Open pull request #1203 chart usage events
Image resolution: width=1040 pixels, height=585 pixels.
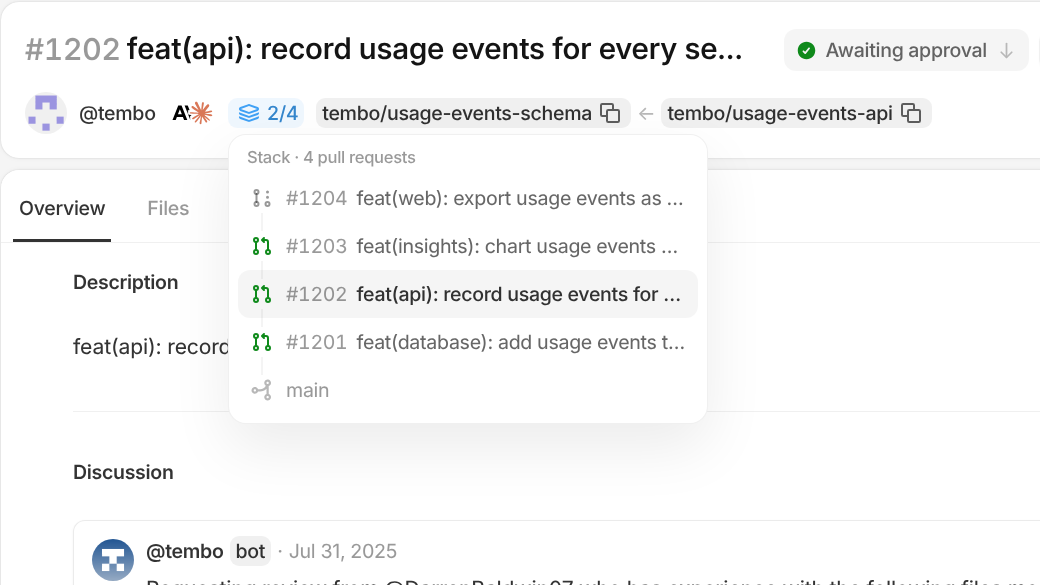click(468, 246)
